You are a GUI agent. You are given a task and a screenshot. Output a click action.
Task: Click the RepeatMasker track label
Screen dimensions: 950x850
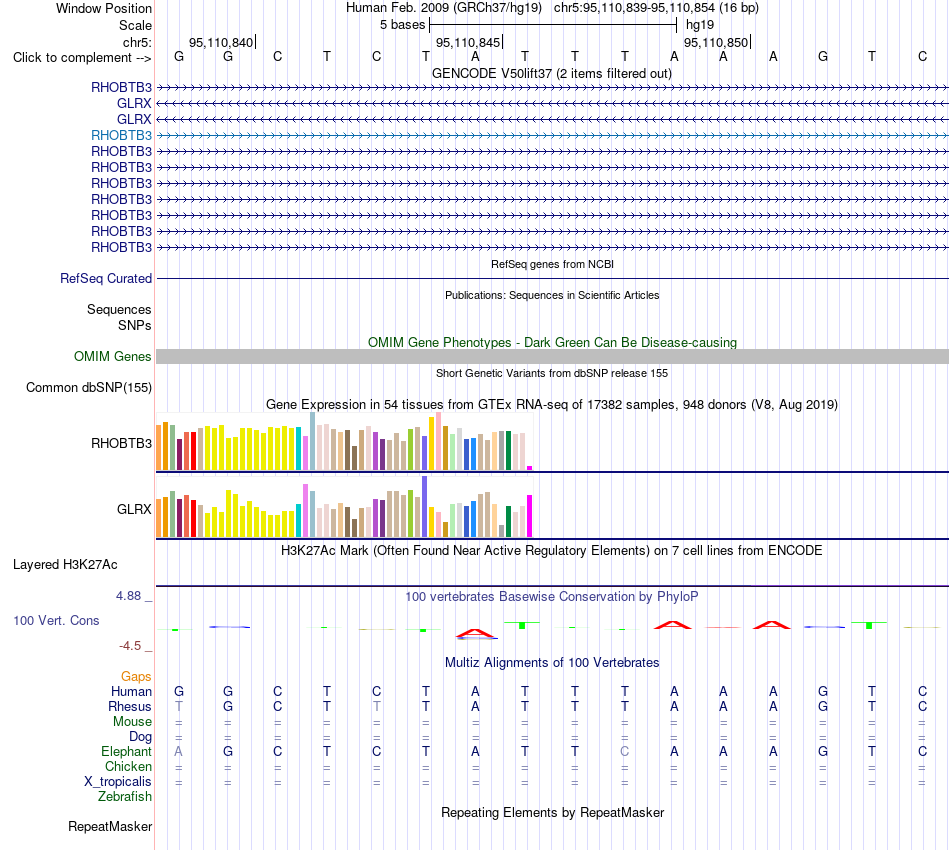click(x=110, y=826)
